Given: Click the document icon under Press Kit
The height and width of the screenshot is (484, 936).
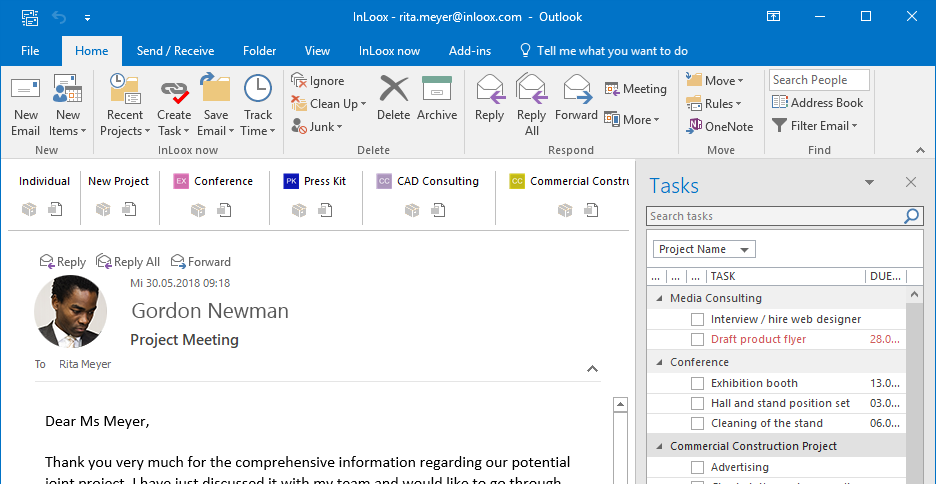Looking at the screenshot, I should tap(325, 210).
